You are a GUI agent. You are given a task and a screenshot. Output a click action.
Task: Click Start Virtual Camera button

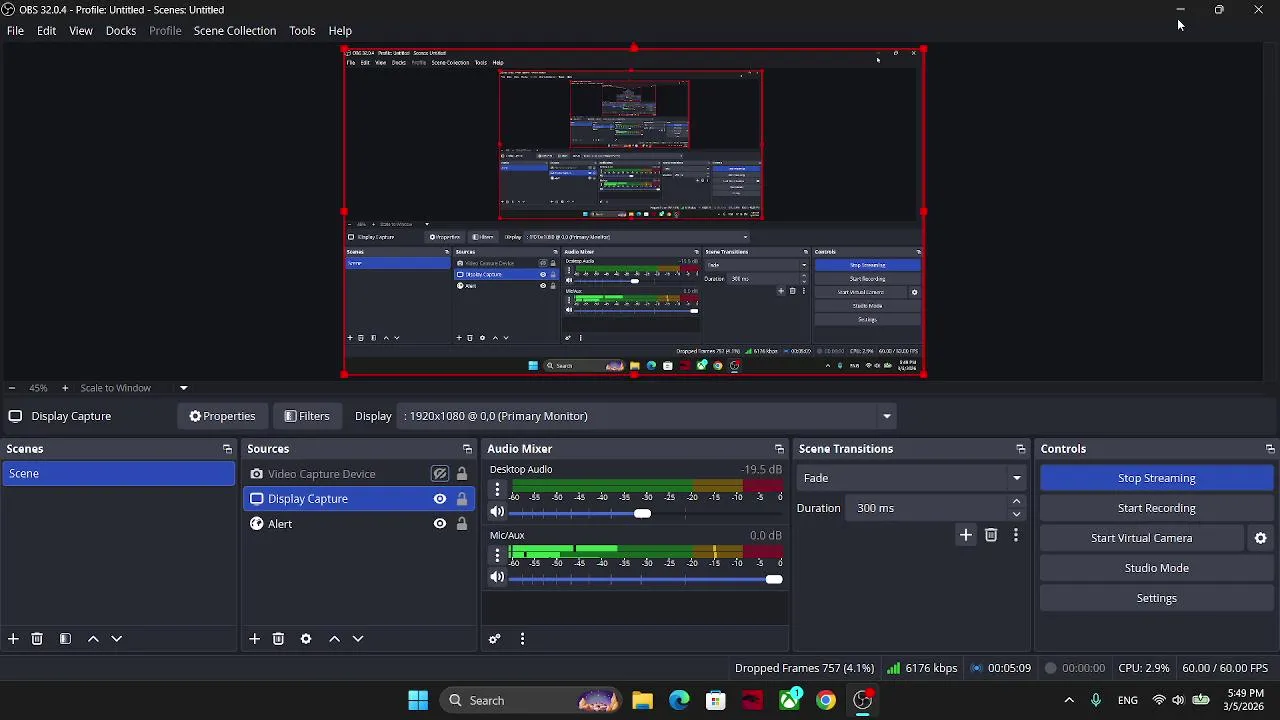(1142, 538)
